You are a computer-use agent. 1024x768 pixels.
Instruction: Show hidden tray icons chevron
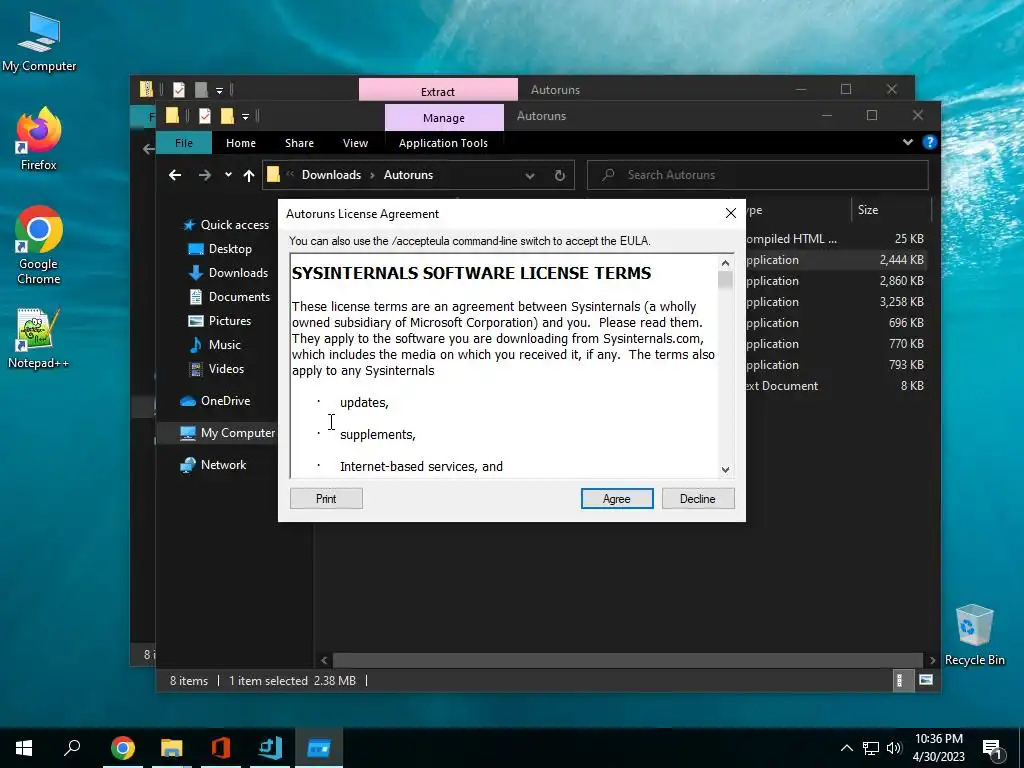coord(846,748)
